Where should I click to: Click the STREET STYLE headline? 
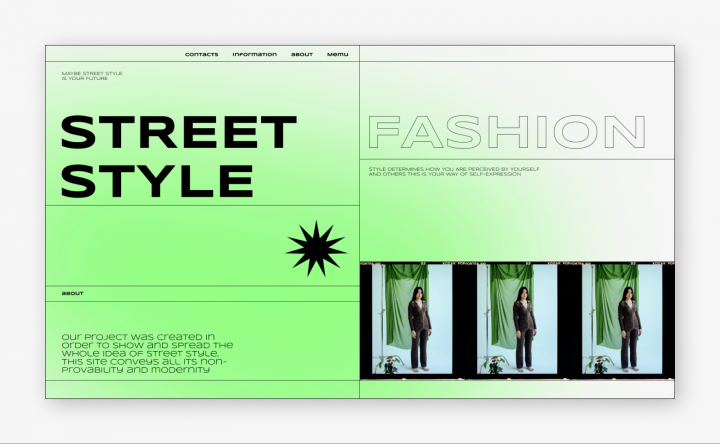[x=179, y=157]
